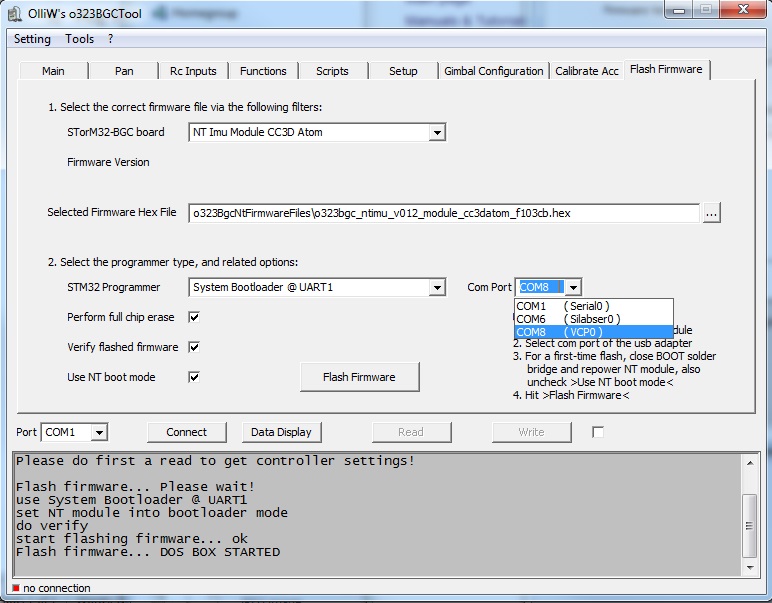Click the red no connection status indicator
Image resolution: width=772 pixels, height=603 pixels.
pyautogui.click(x=16, y=588)
